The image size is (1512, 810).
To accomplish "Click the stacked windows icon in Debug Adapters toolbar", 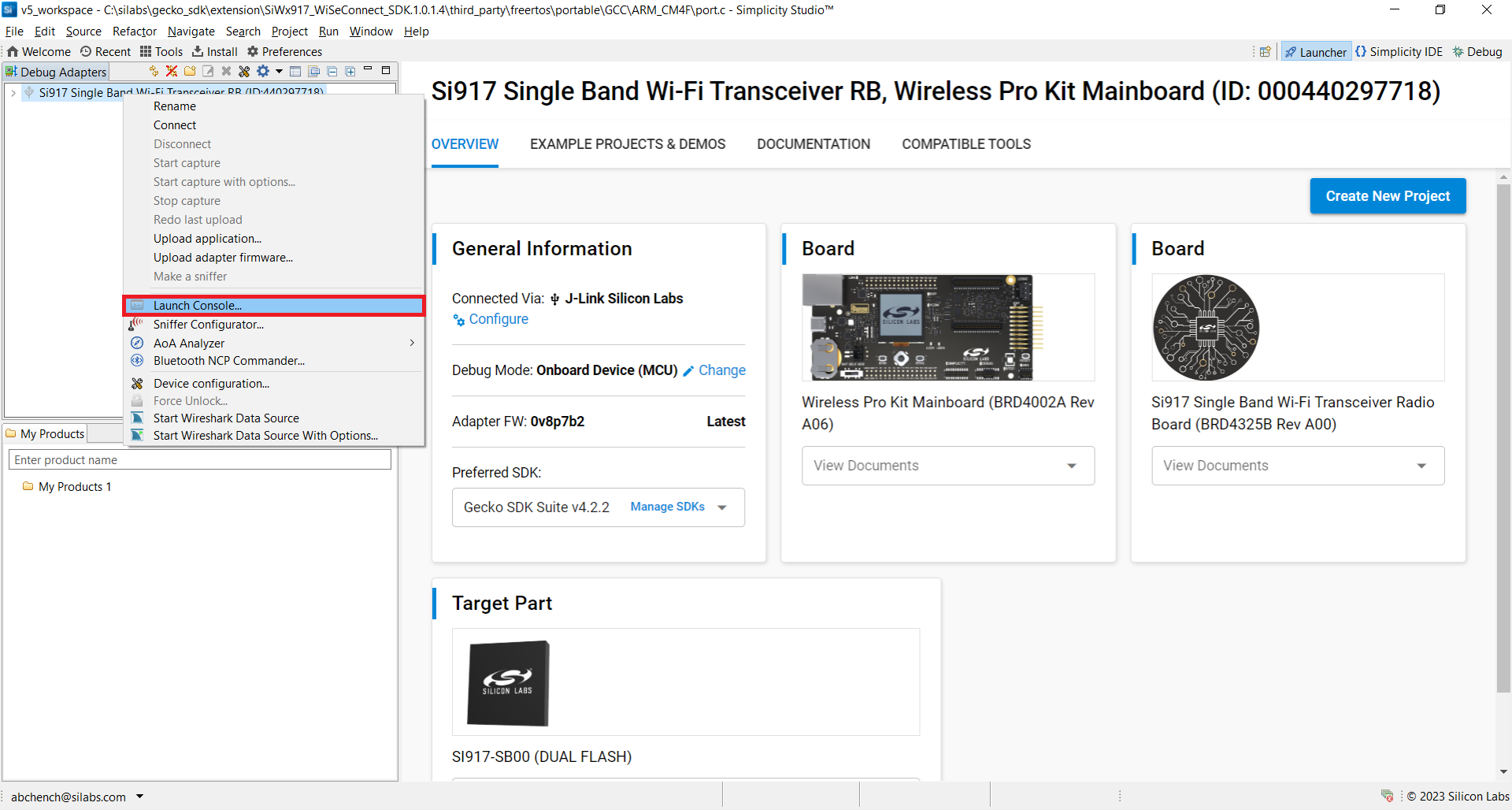I will (313, 72).
